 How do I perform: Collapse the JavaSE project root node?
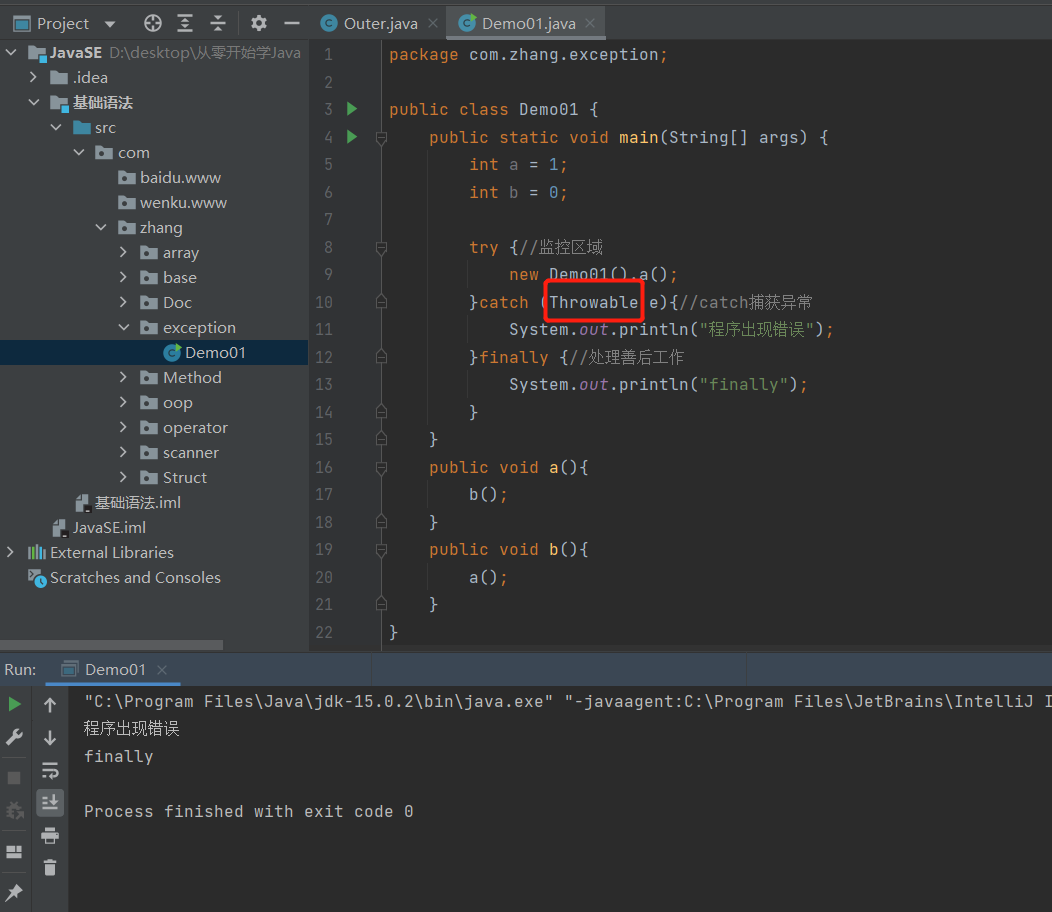pyautogui.click(x=11, y=52)
